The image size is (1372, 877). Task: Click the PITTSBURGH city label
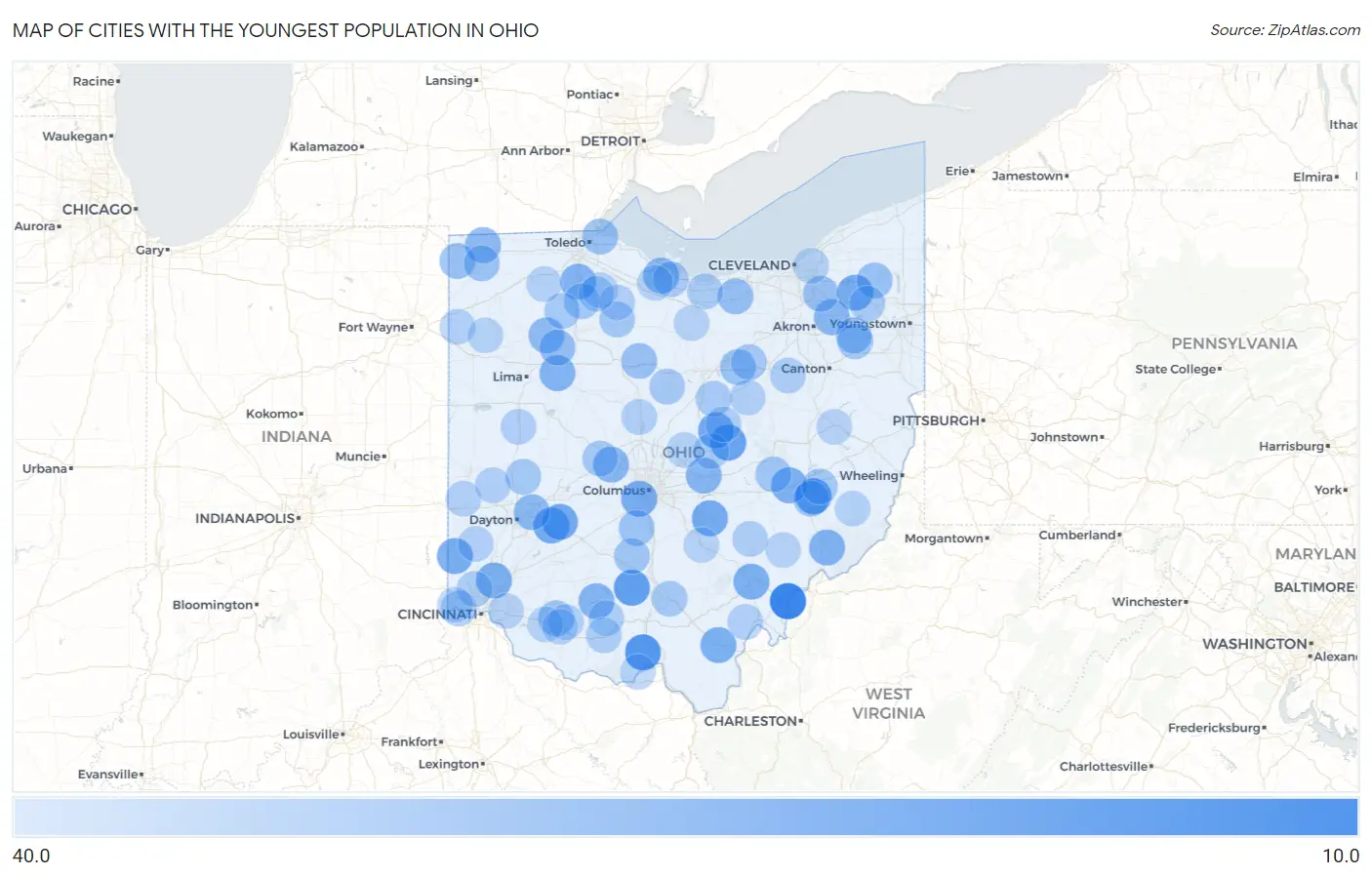click(936, 420)
